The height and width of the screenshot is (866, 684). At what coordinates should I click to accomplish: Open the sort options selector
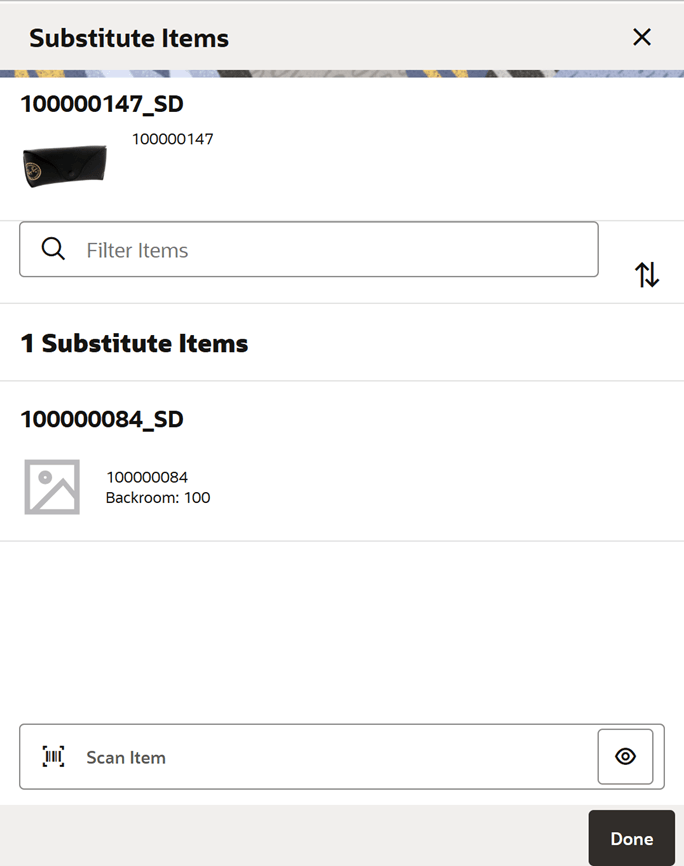(647, 274)
